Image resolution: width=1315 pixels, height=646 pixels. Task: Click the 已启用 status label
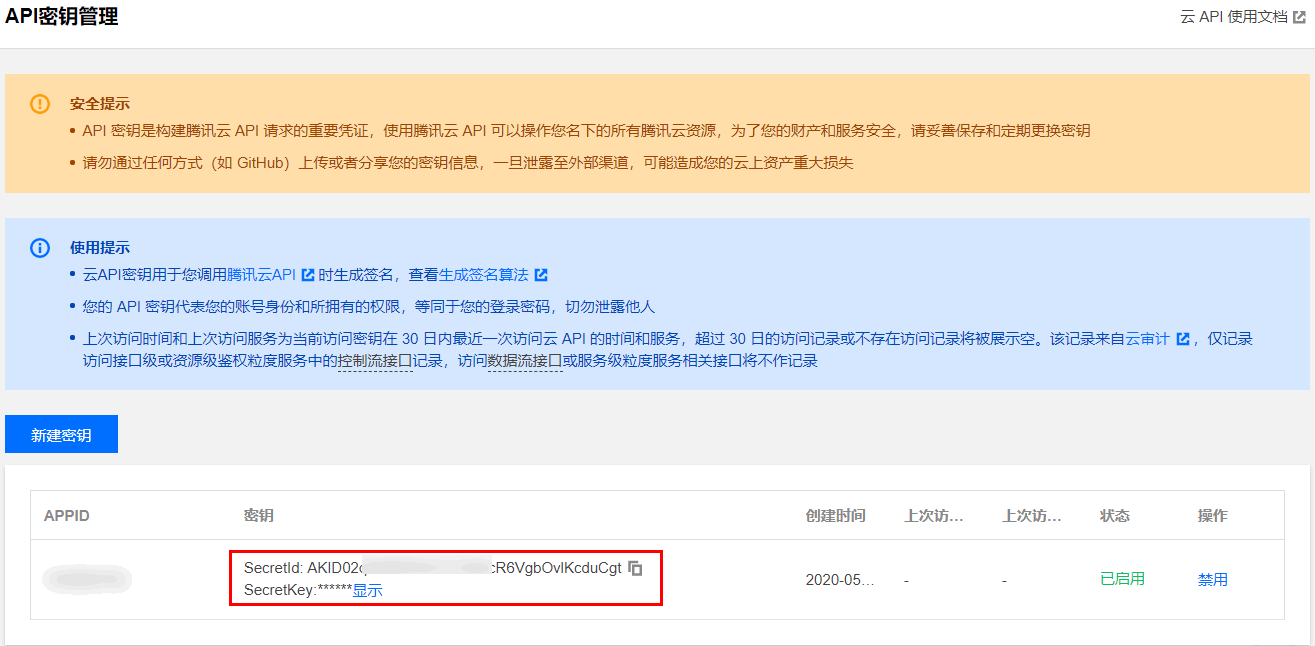(x=1122, y=578)
